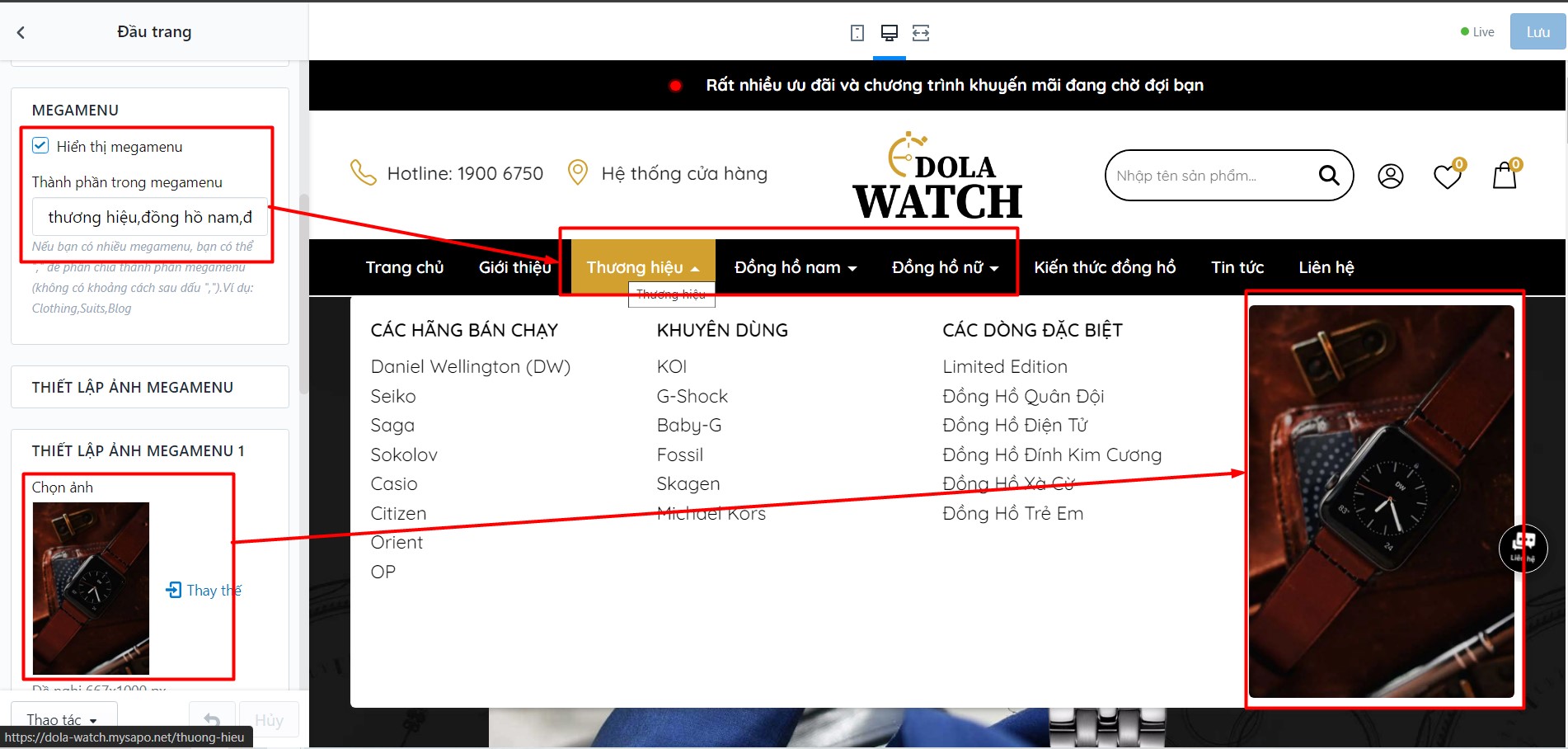Open the OP brand link
This screenshot has height=749, width=1568.
383,572
